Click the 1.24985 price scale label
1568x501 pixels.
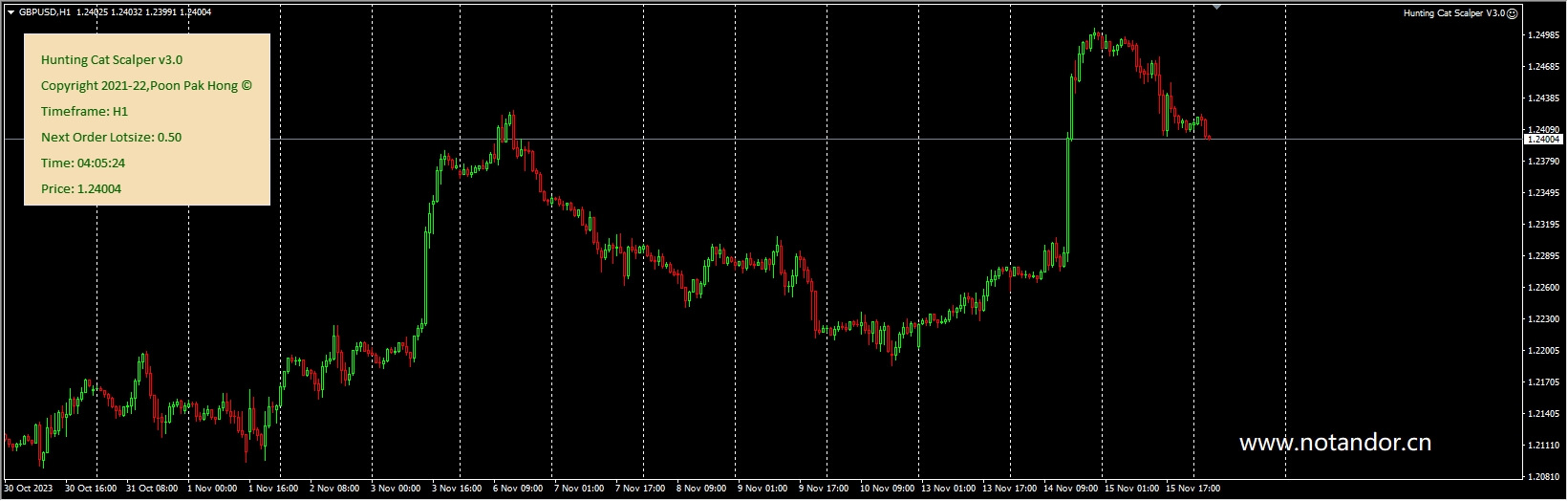point(1543,35)
